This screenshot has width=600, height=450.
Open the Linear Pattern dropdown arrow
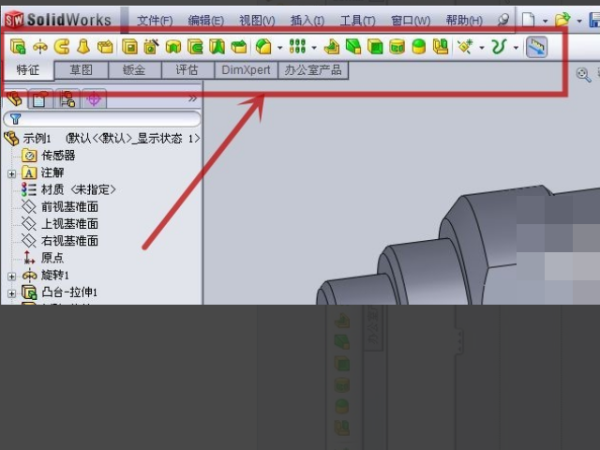tap(314, 48)
